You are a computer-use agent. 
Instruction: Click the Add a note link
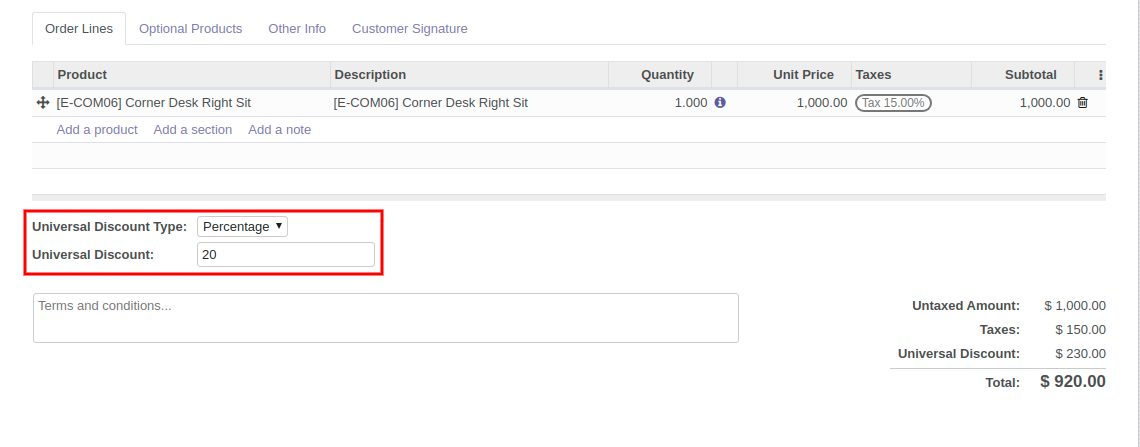(279, 130)
